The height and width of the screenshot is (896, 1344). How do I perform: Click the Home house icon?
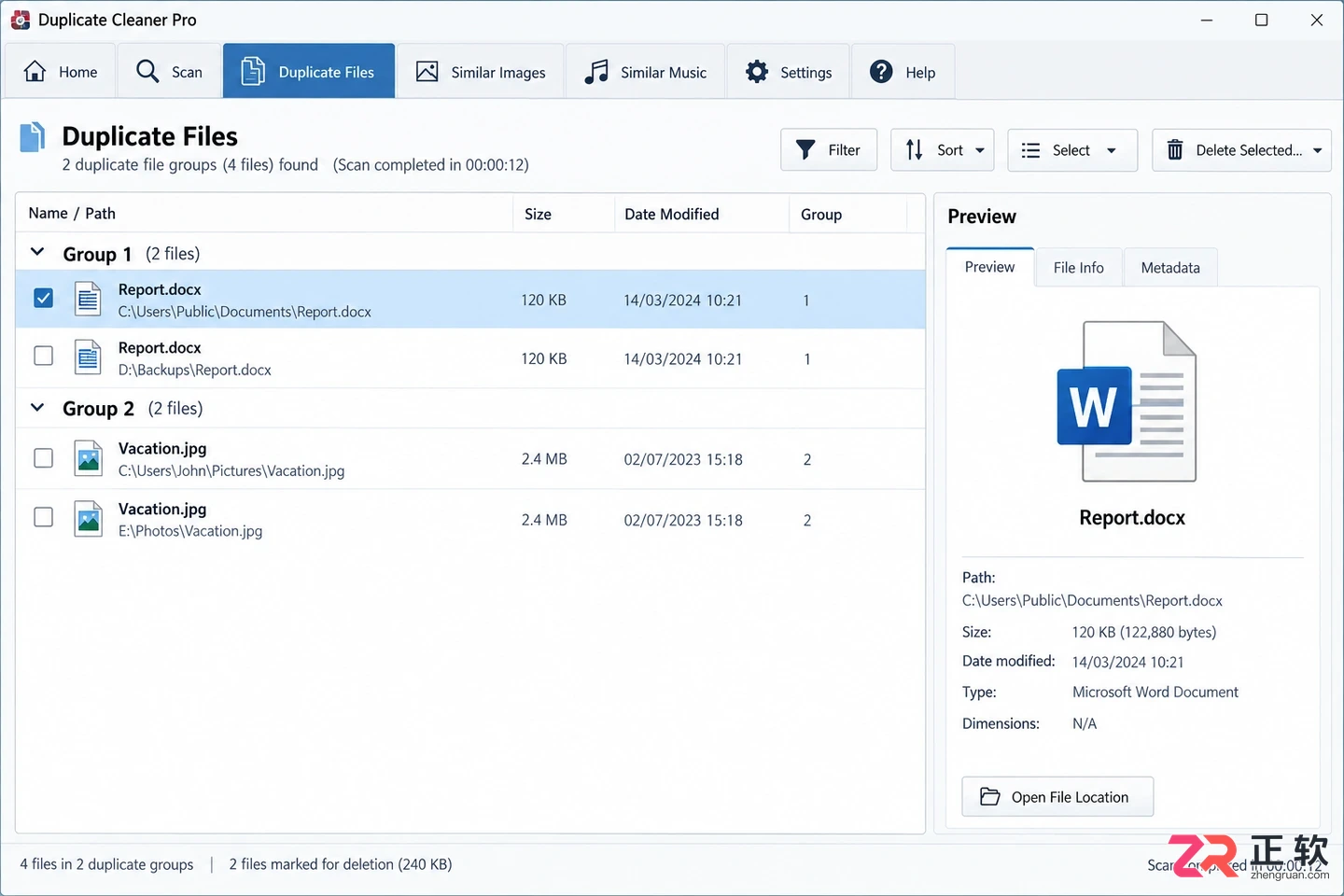click(35, 72)
